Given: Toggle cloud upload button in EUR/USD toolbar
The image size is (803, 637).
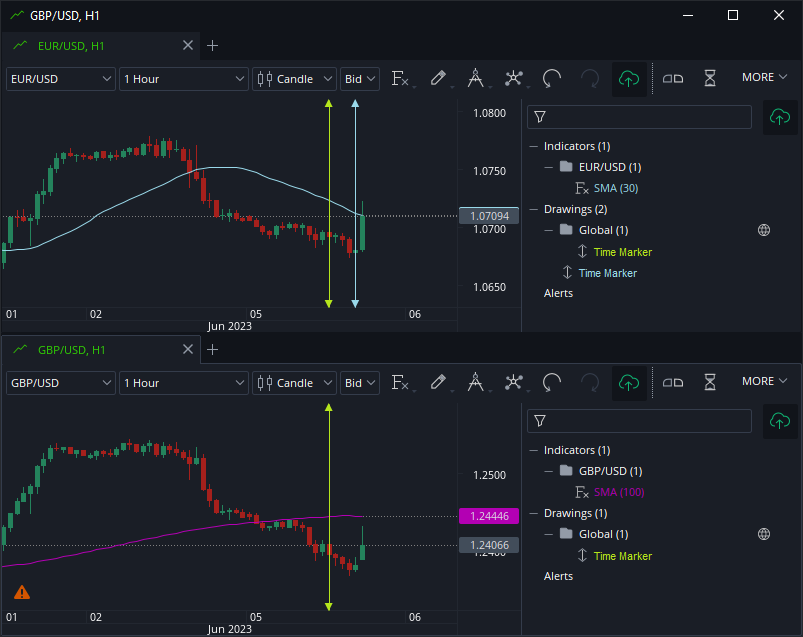Looking at the screenshot, I should coord(629,79).
